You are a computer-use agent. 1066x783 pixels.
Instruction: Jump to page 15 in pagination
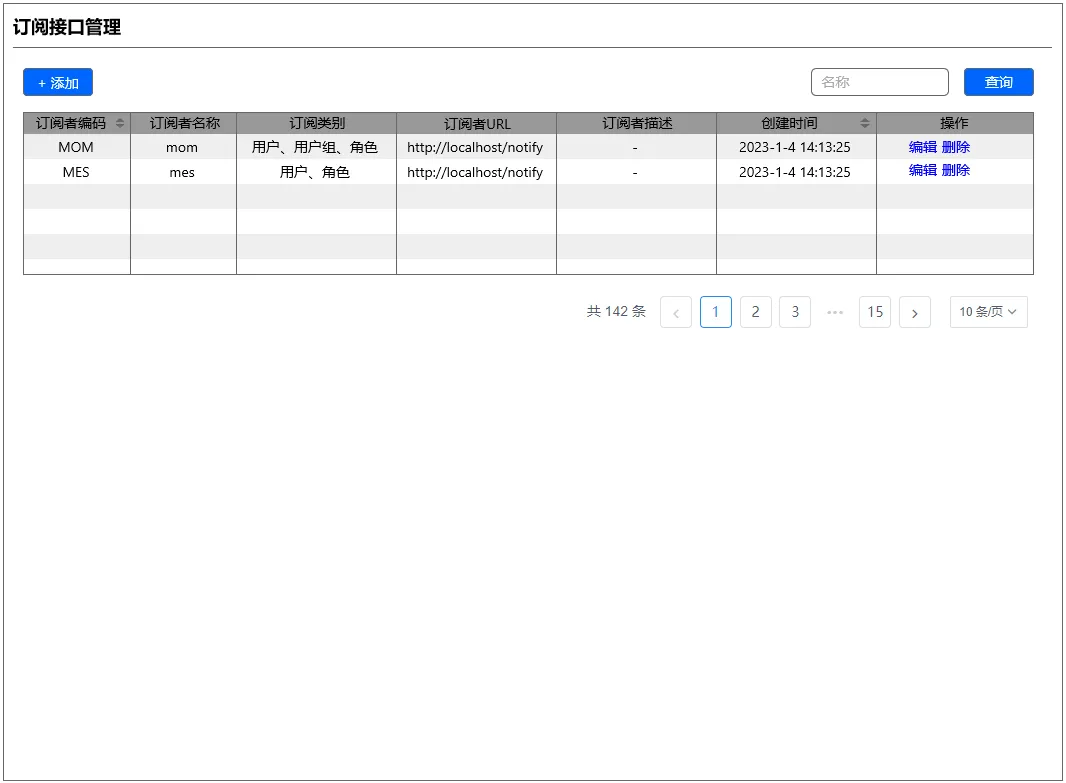[875, 312]
